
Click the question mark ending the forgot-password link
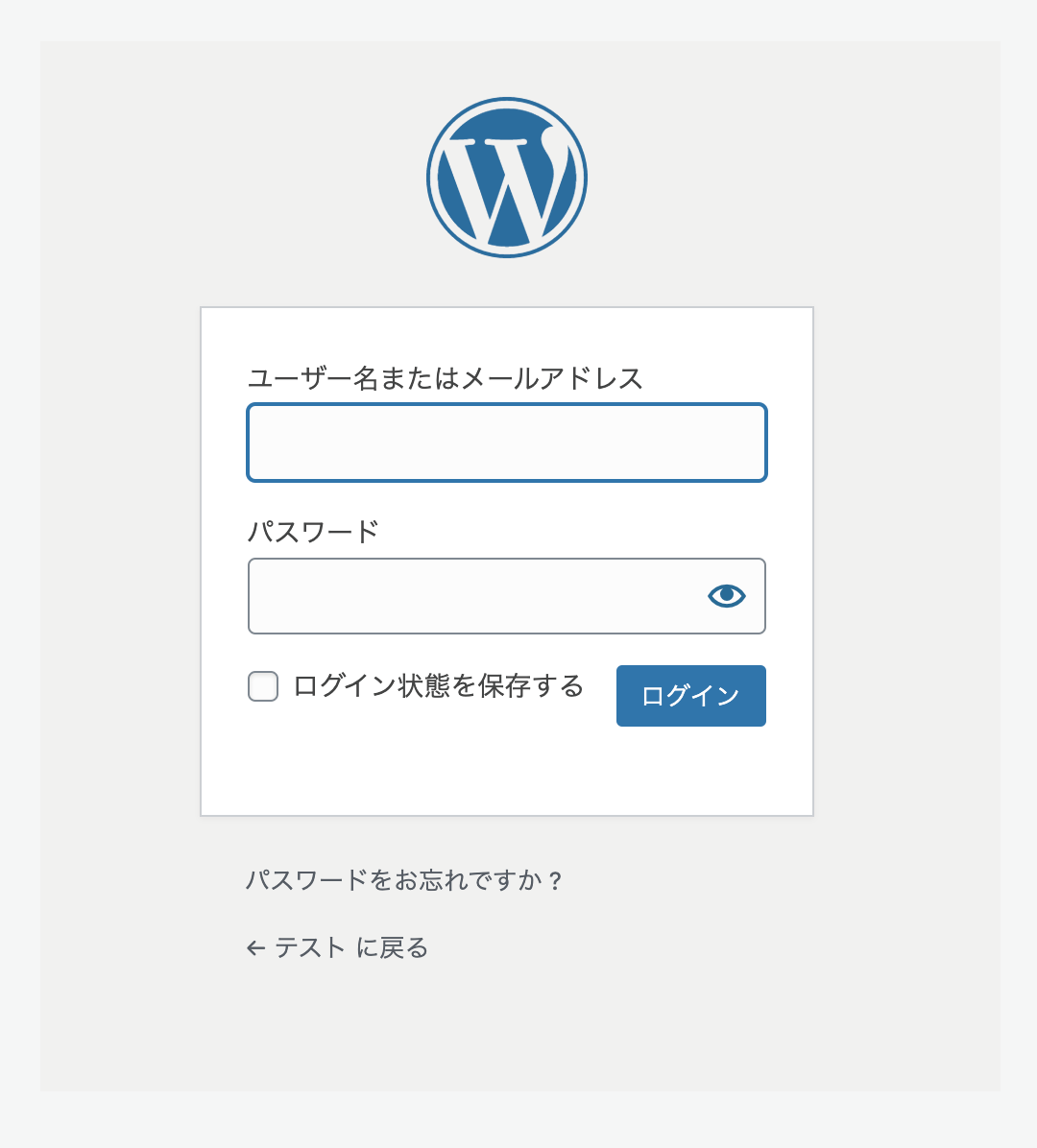(557, 880)
